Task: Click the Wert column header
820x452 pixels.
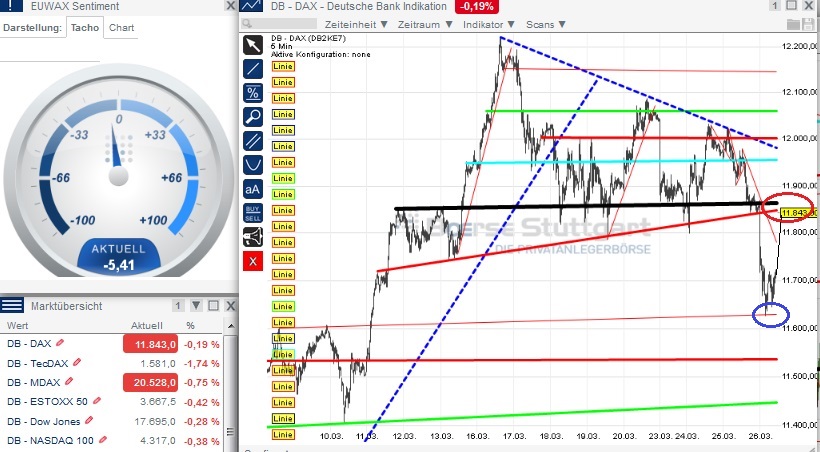Action: coord(17,325)
